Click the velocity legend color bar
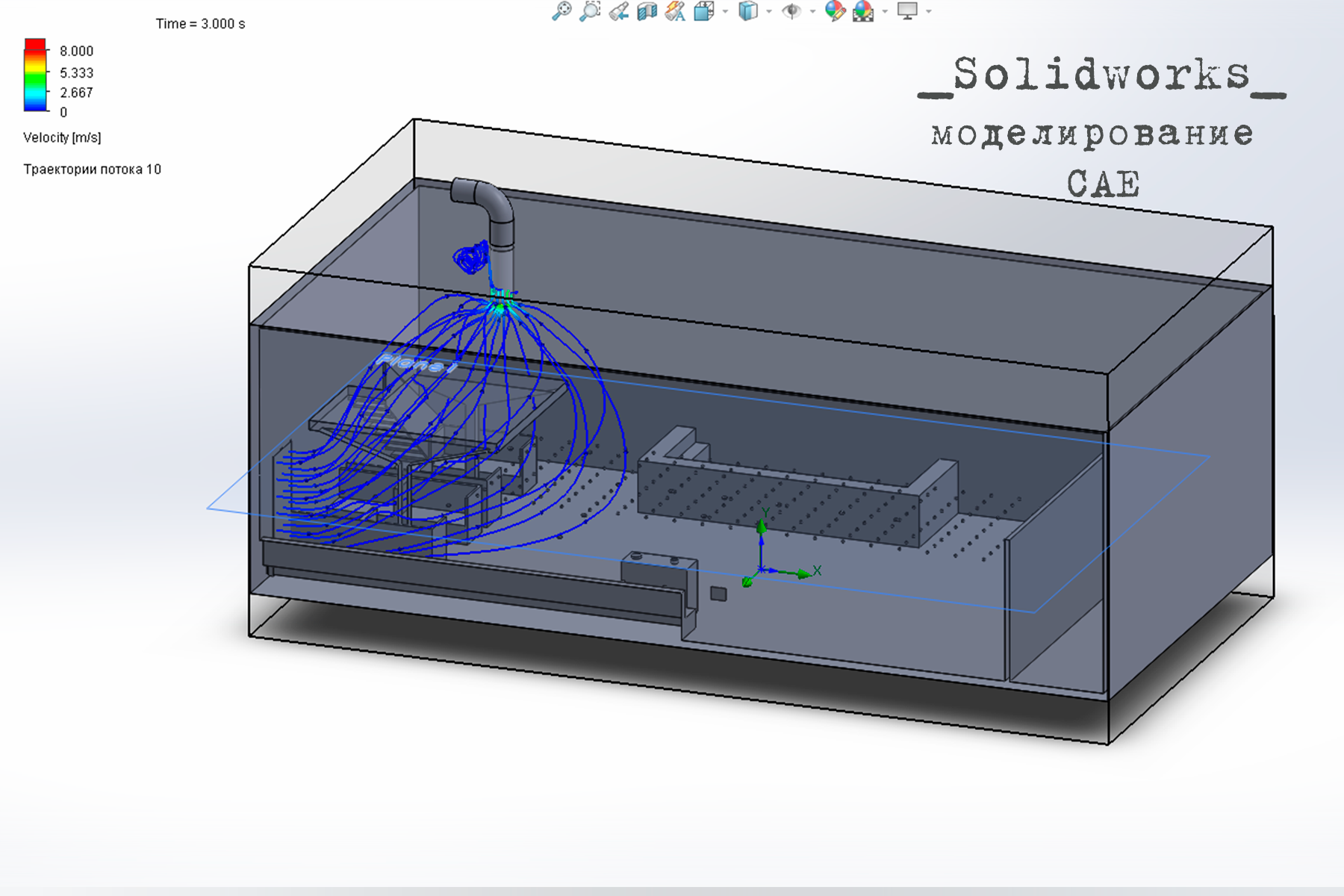This screenshot has height=896, width=1344. (35, 75)
